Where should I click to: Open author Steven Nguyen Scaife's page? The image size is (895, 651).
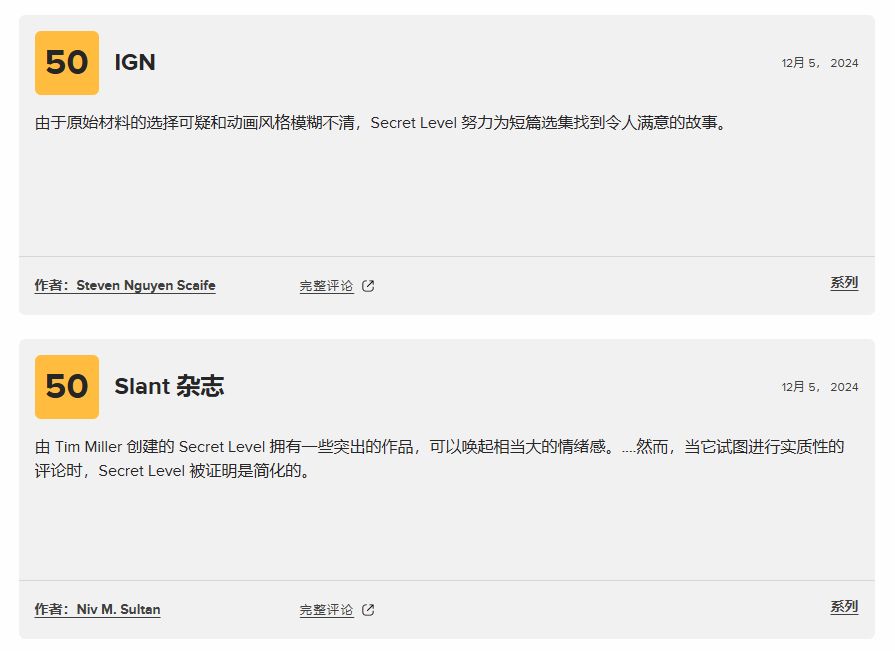click(146, 286)
